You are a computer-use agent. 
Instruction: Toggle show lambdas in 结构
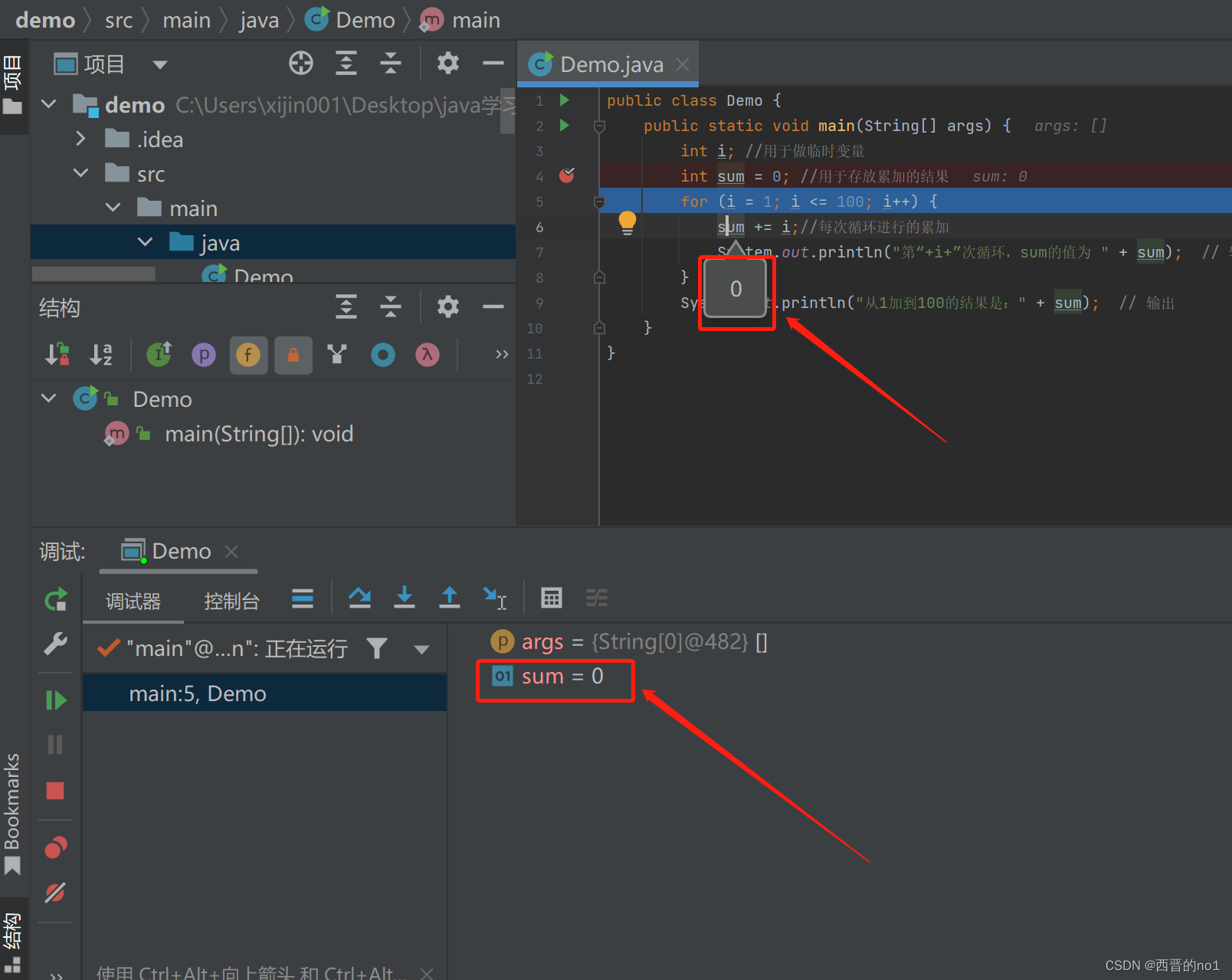pyautogui.click(x=428, y=355)
